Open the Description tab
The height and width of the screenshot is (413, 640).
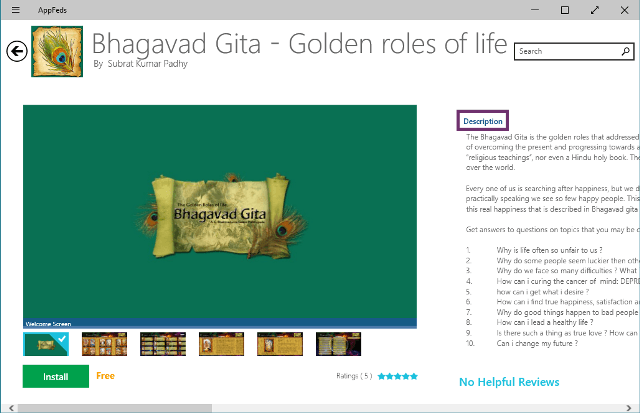pyautogui.click(x=482, y=121)
